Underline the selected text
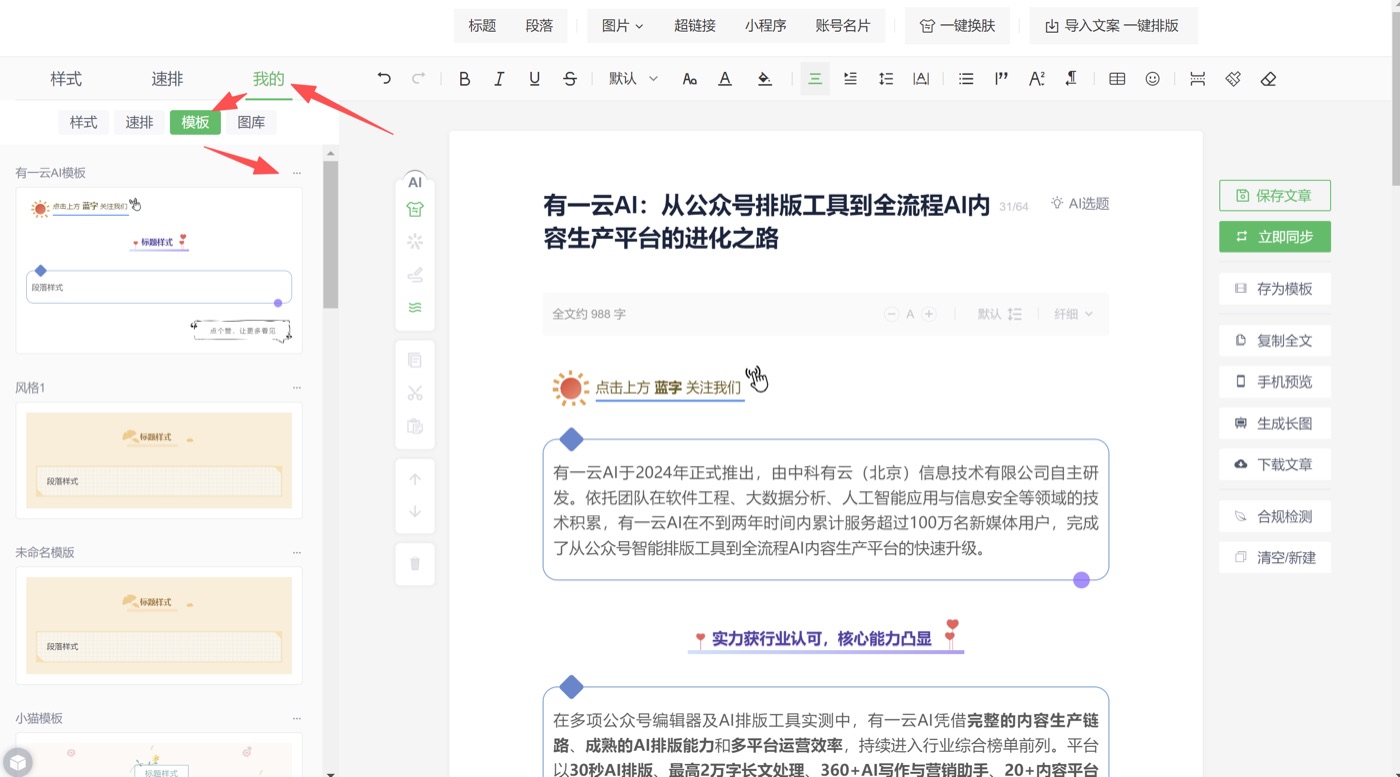 (535, 79)
